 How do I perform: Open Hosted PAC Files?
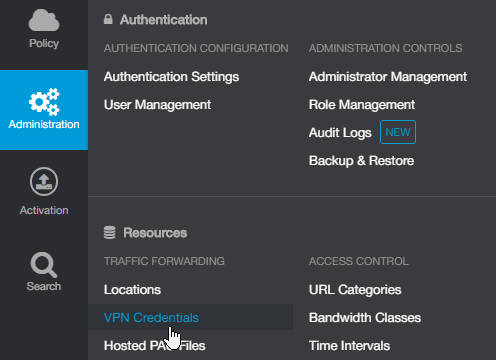tap(154, 346)
